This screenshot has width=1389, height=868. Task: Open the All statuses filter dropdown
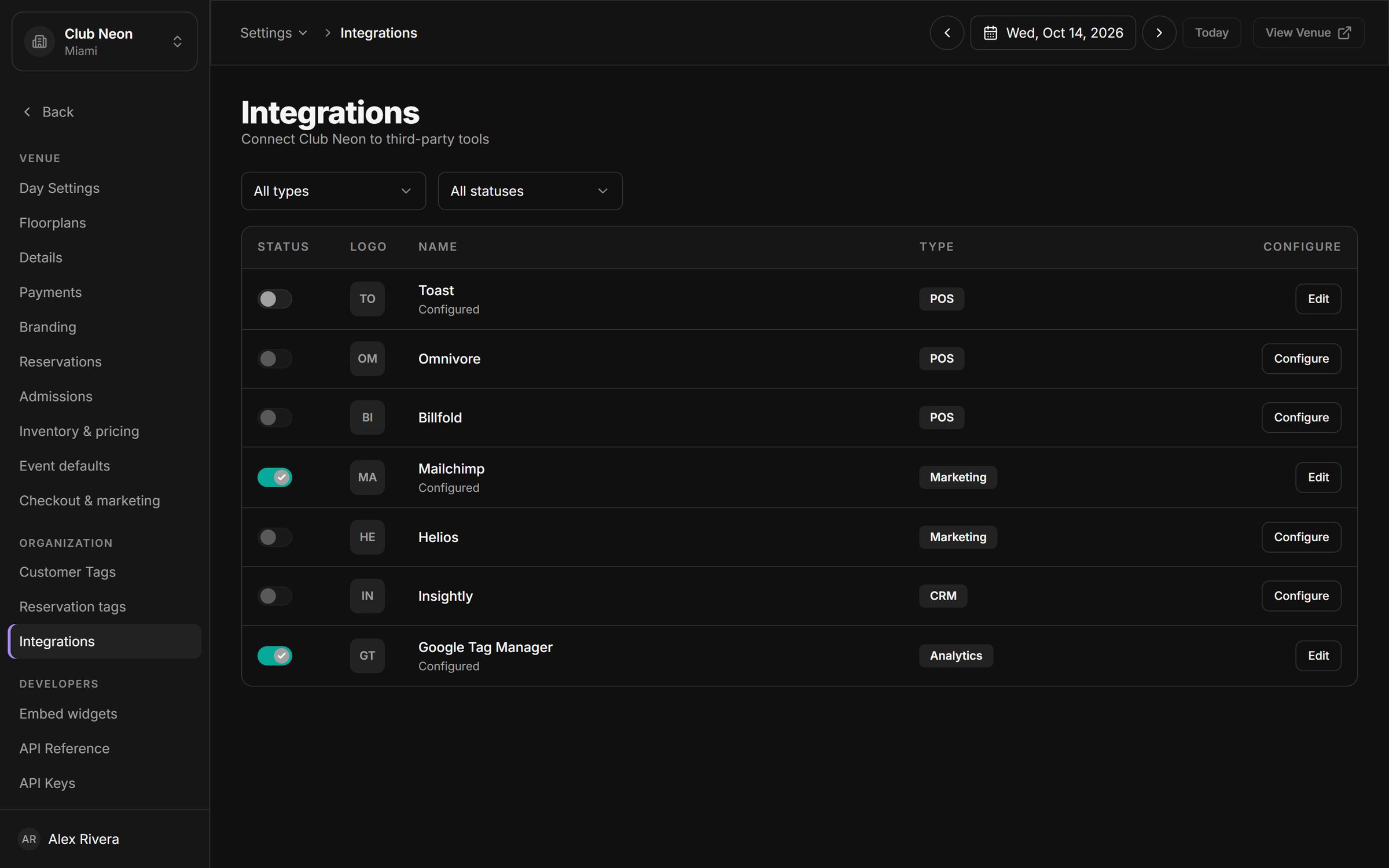pos(530,191)
